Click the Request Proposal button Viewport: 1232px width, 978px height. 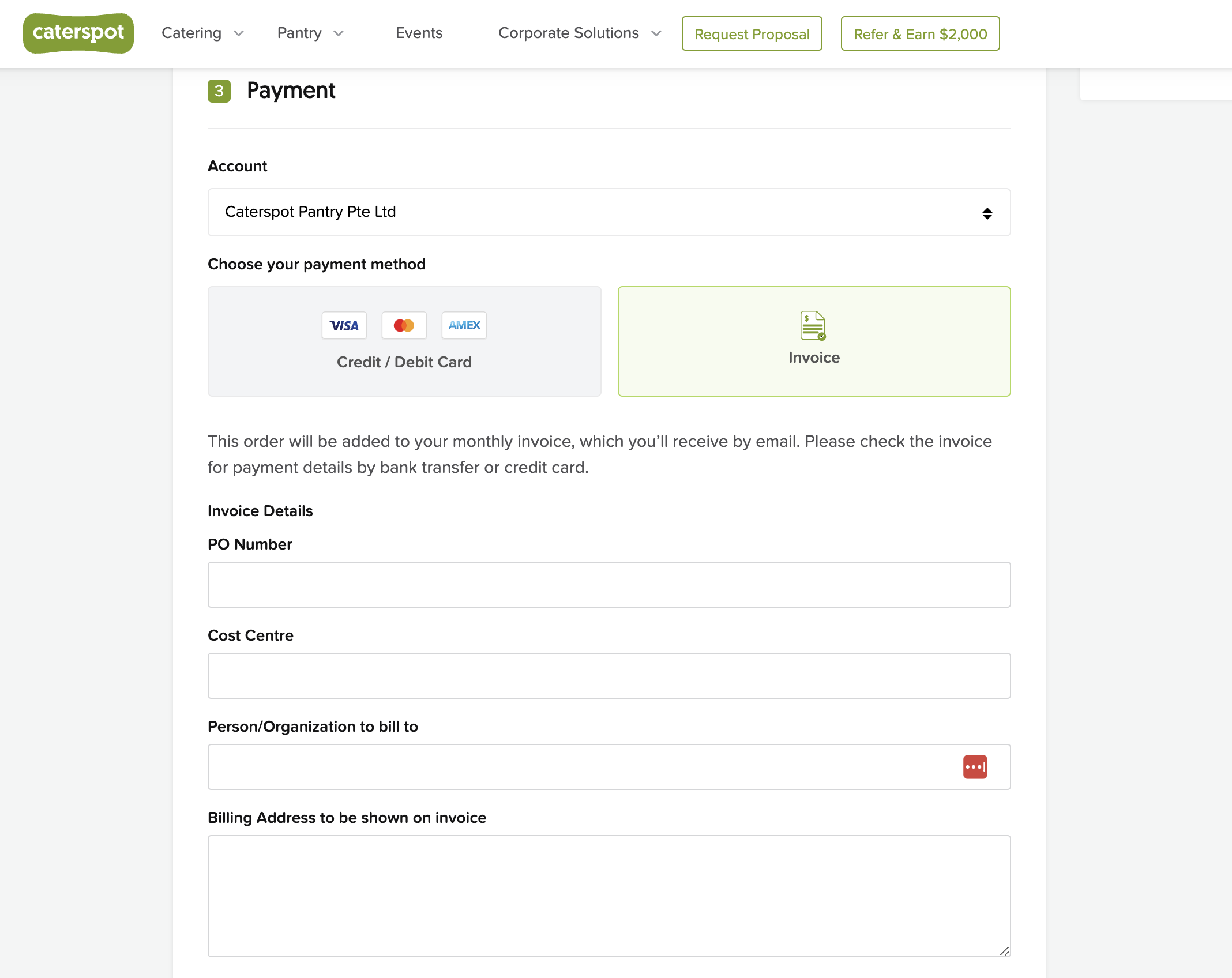tap(752, 34)
